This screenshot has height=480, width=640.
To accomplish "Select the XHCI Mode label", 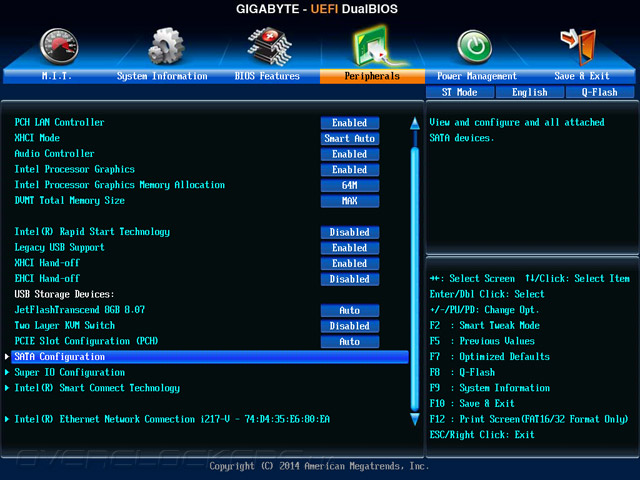I will 37,138.
